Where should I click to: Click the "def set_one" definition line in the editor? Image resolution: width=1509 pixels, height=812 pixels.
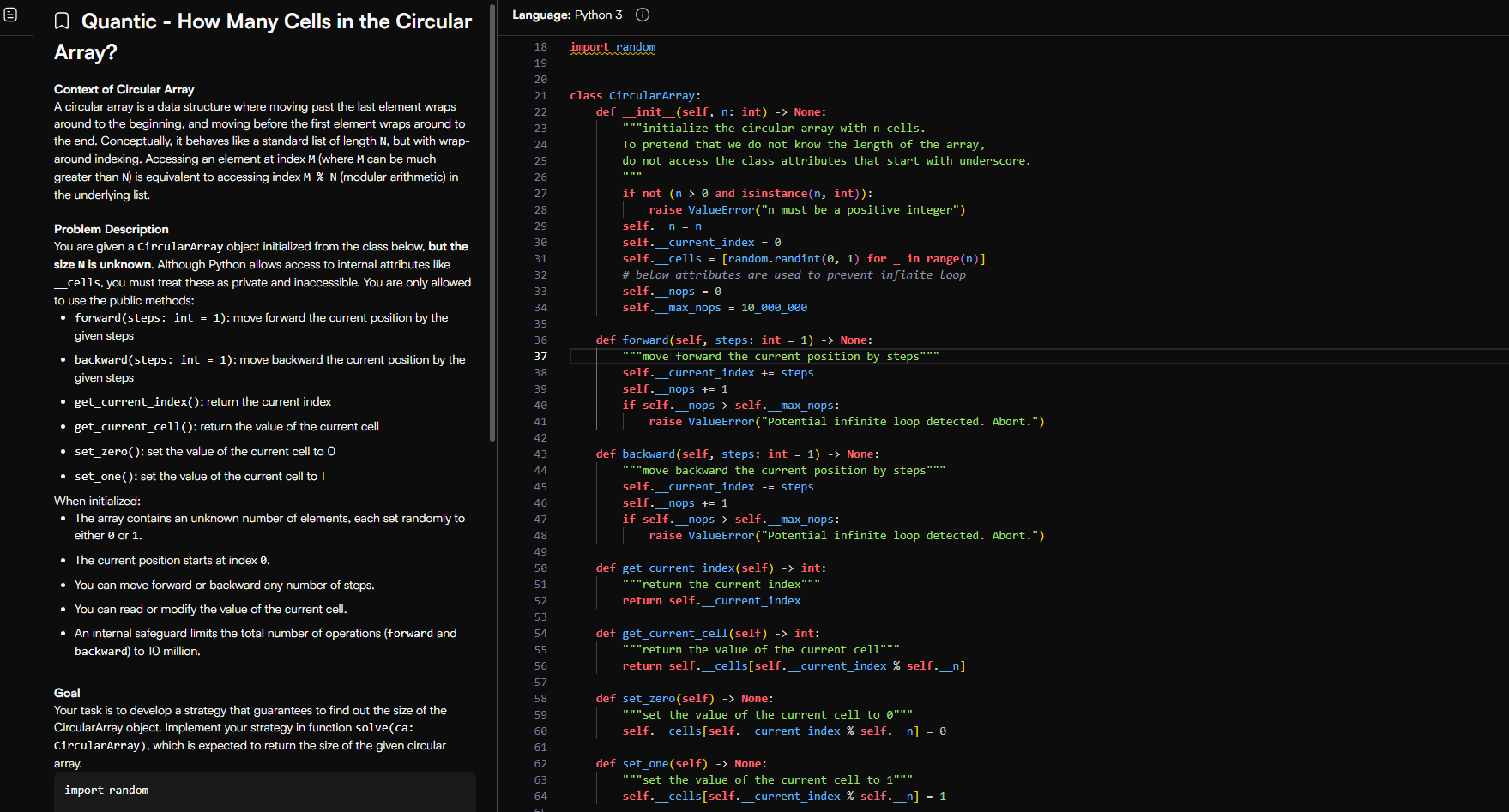(x=680, y=764)
